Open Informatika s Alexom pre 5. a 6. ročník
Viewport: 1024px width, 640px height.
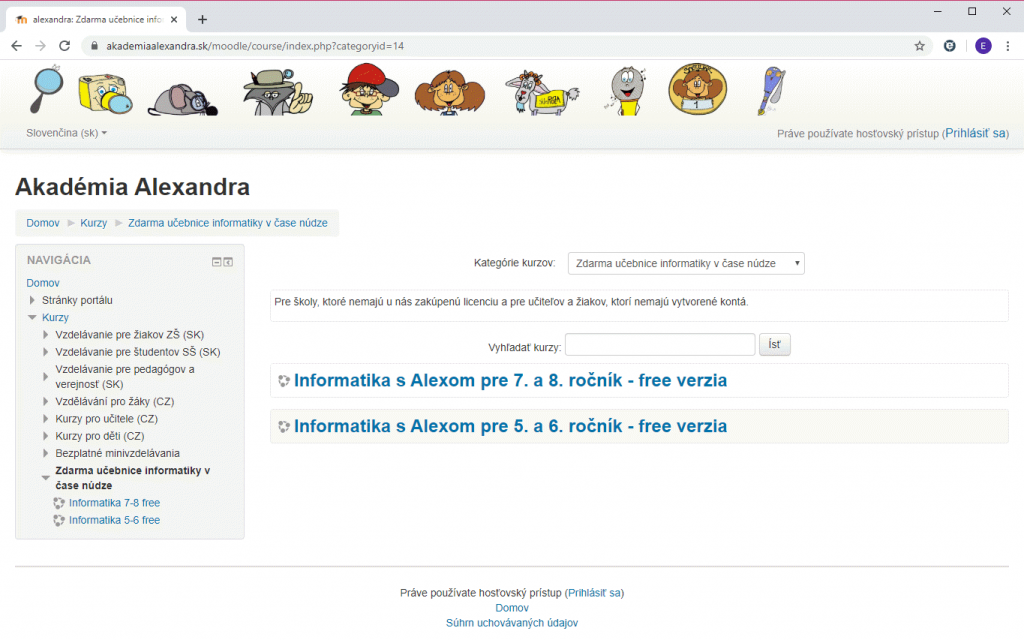(x=510, y=426)
